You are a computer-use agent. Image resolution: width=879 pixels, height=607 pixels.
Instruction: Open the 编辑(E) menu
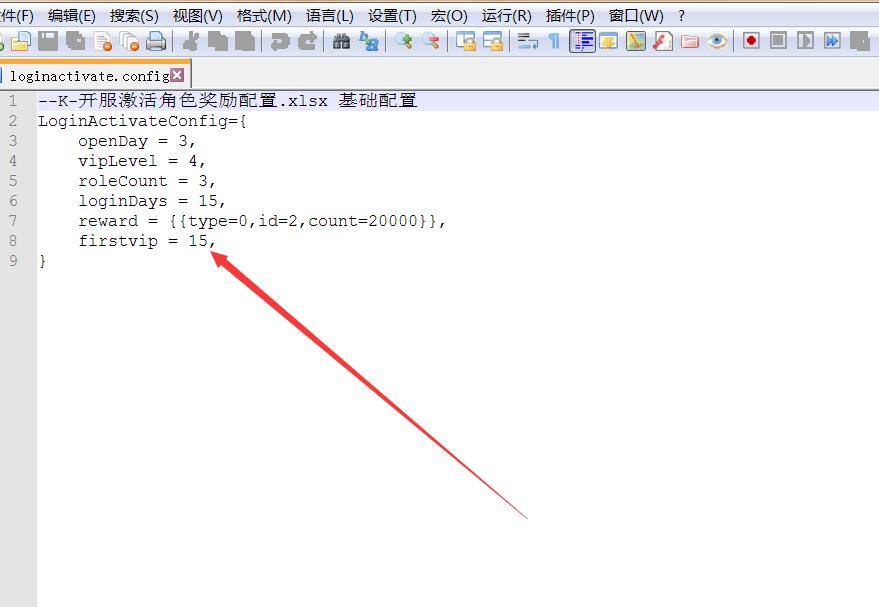[x=72, y=16]
